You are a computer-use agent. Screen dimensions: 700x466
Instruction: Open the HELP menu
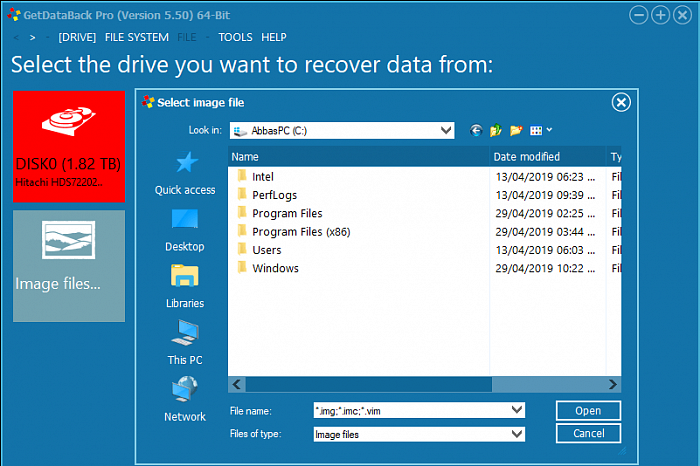point(274,37)
